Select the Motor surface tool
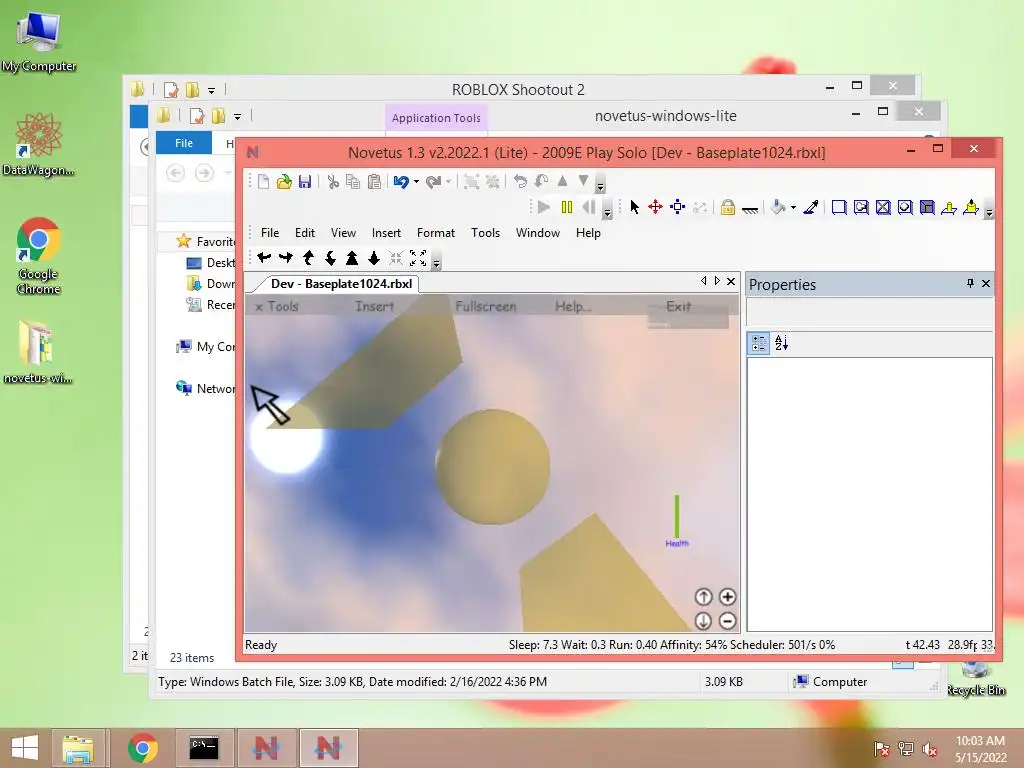1024x768 pixels. tap(971, 207)
